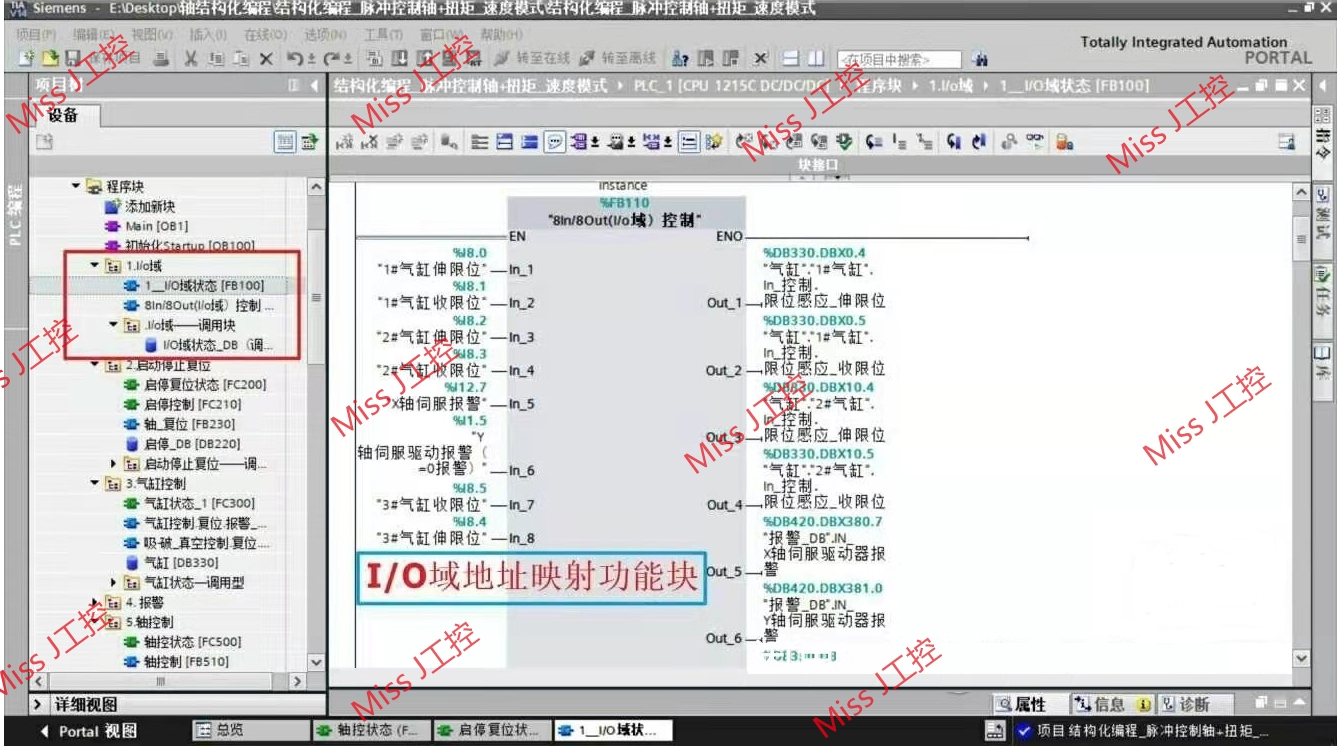Select I/O域状态_DB data block
1337x746 pixels.
tap(206, 345)
